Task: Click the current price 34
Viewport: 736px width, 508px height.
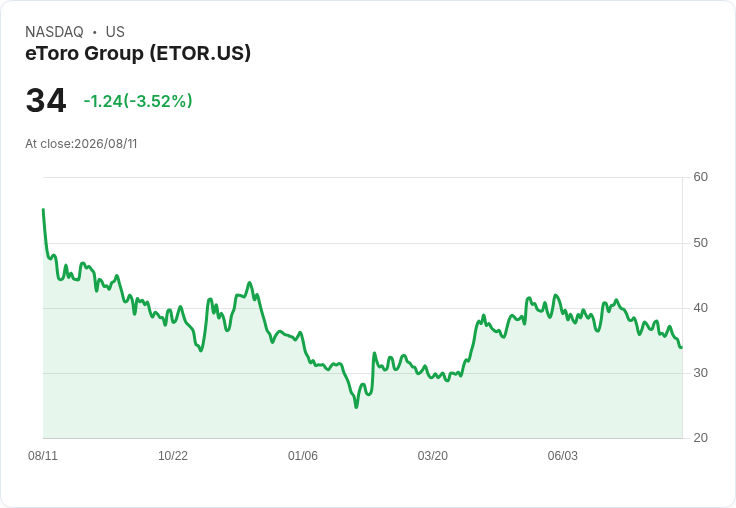Action: coord(46,100)
